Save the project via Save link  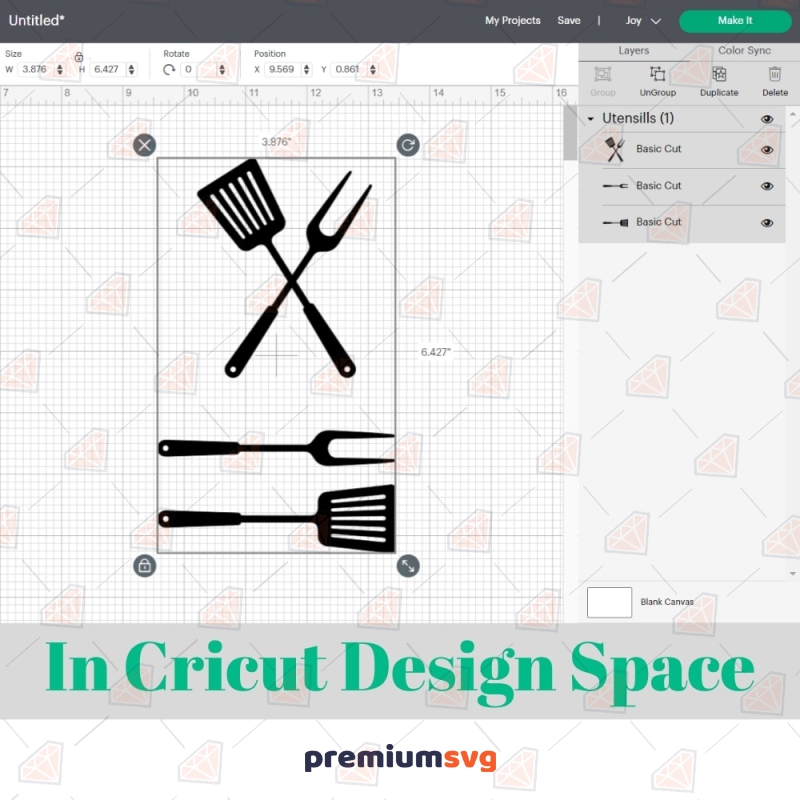[x=569, y=20]
